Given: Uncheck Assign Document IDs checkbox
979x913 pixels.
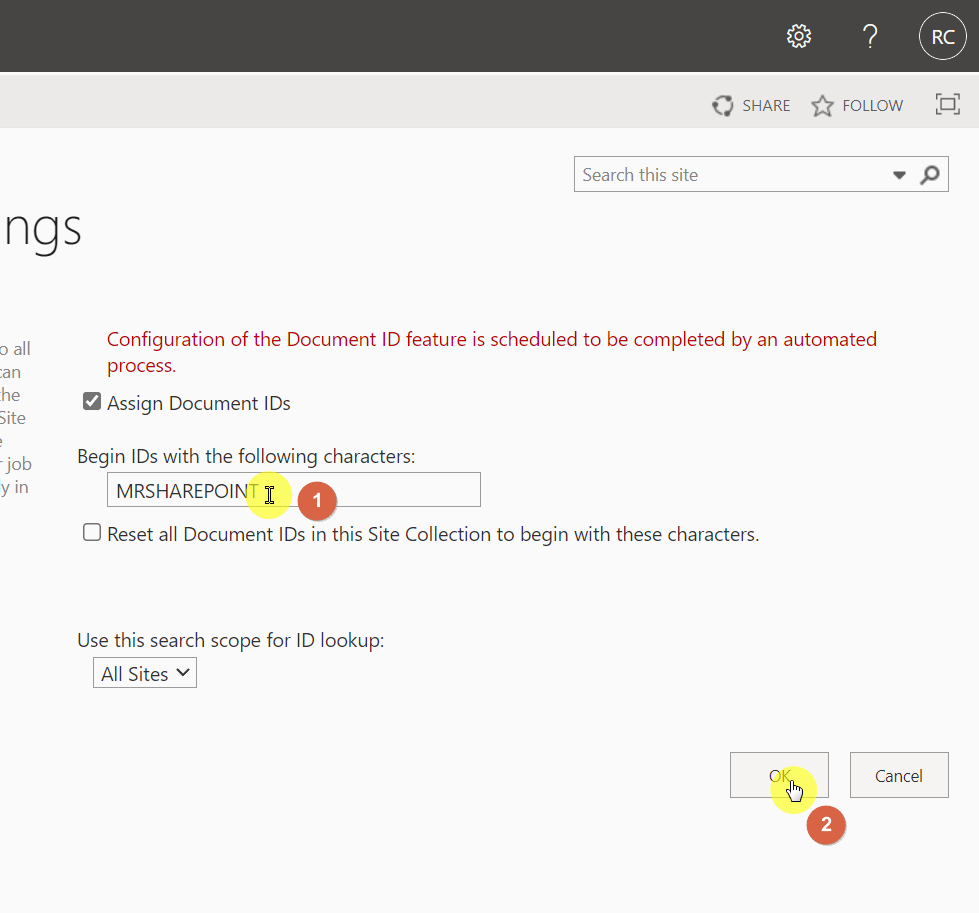Looking at the screenshot, I should coord(92,402).
